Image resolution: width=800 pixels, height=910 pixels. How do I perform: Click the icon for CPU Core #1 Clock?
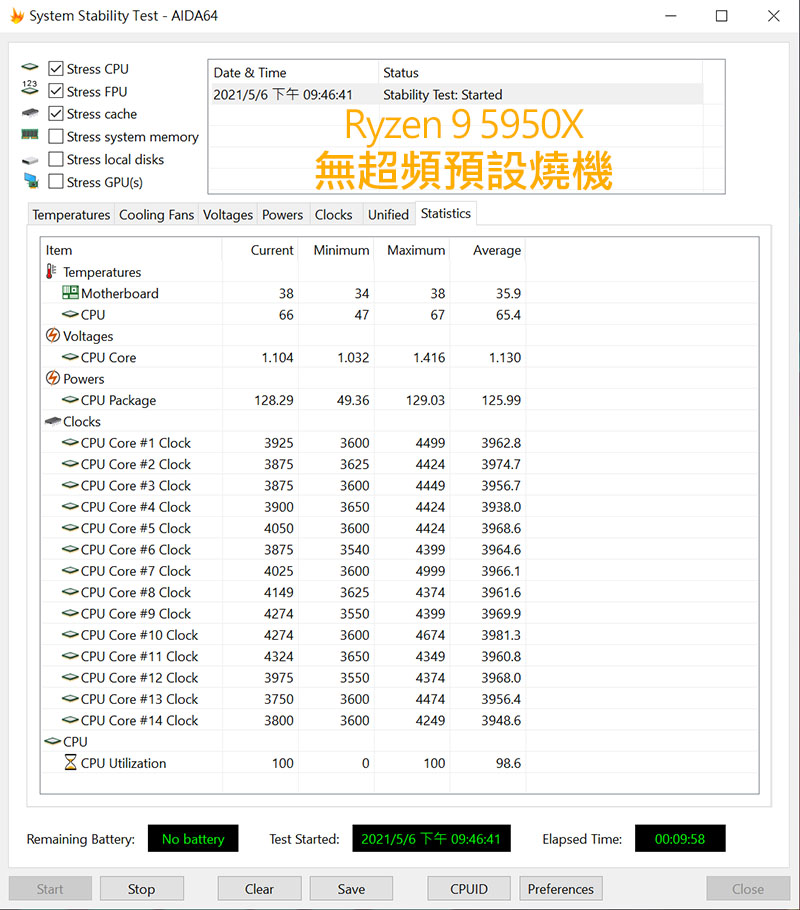[70, 442]
